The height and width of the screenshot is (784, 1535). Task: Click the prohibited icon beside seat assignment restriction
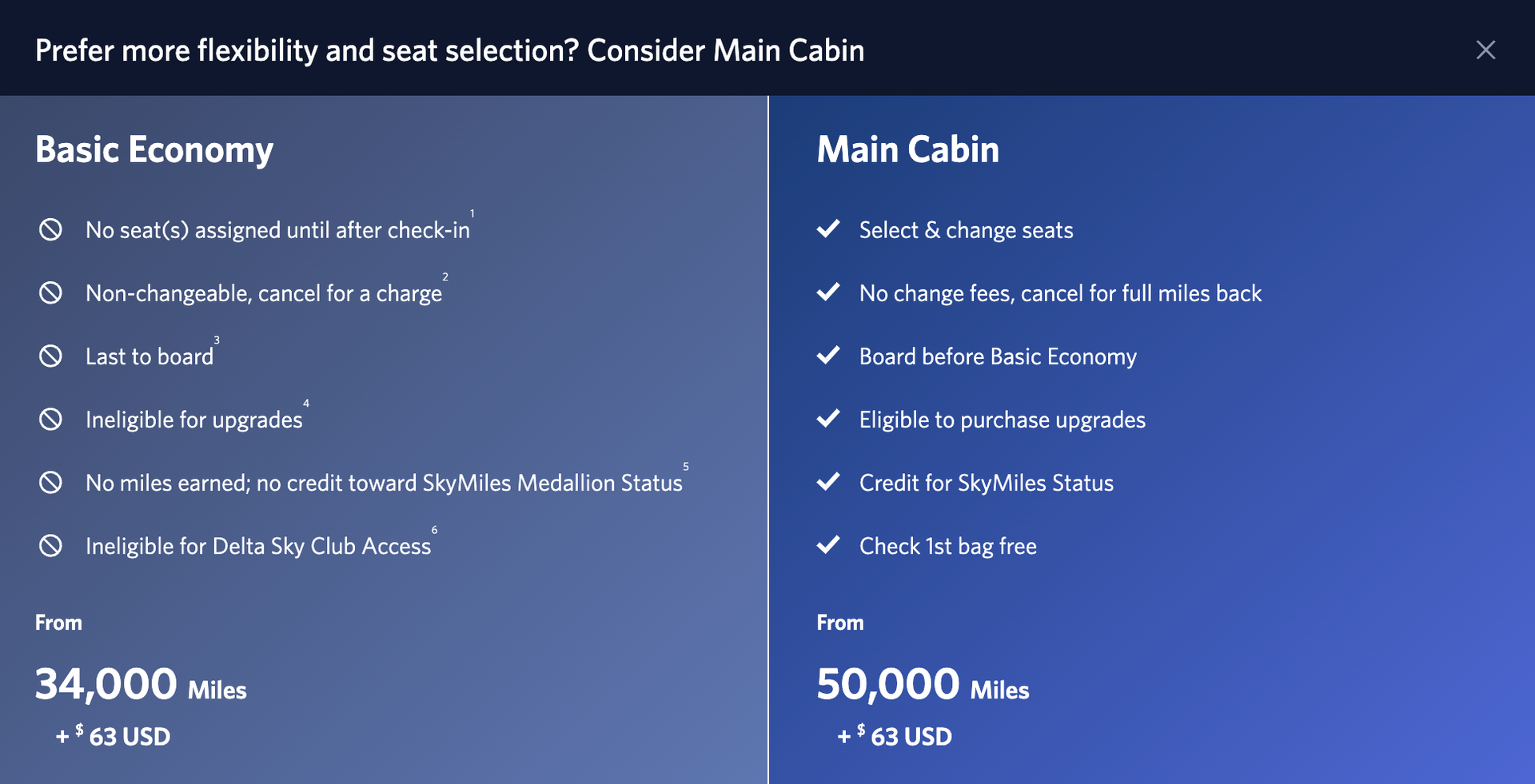[x=52, y=229]
